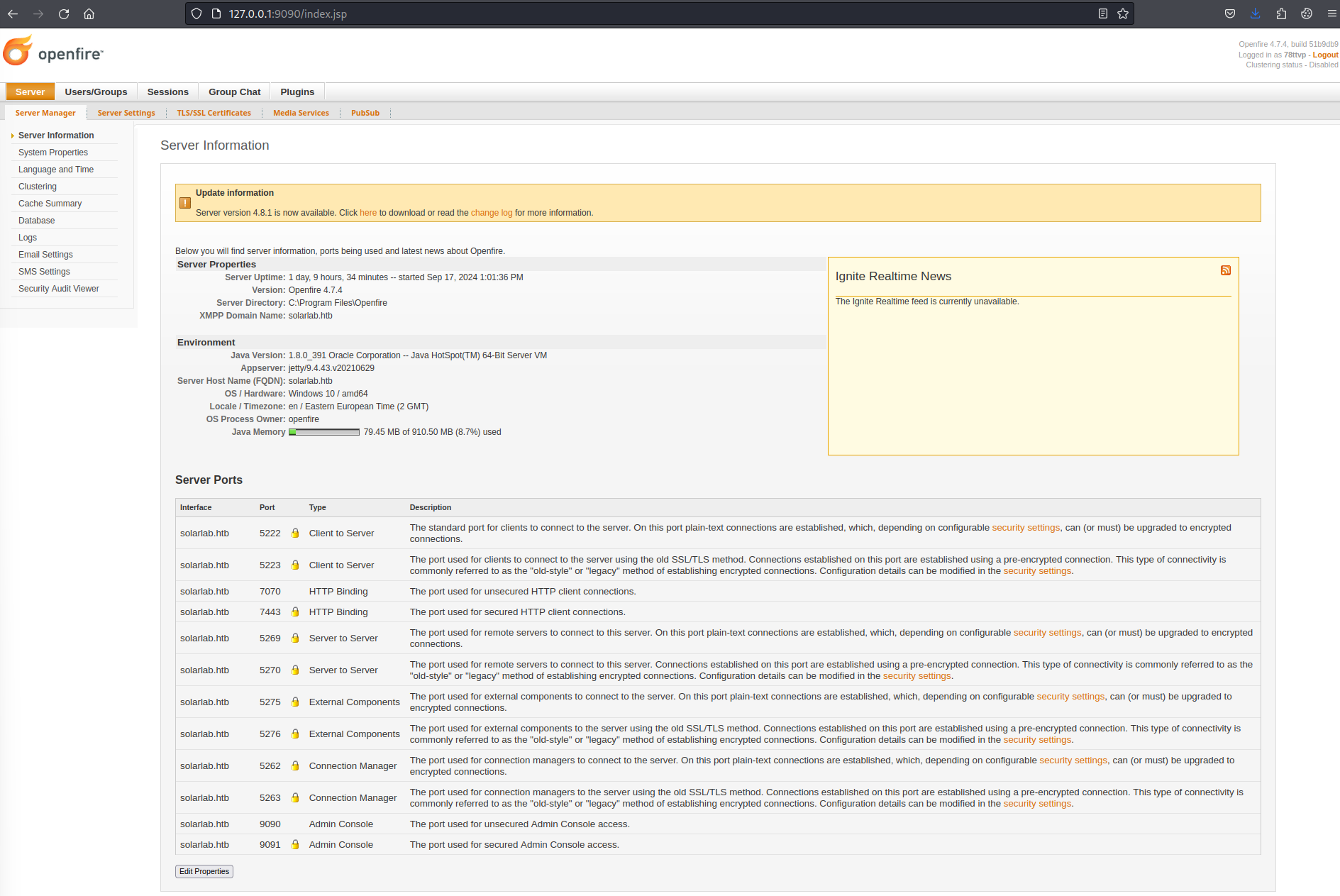This screenshot has height=896, width=1340.
Task: Open the browser downloads panel
Action: (x=1256, y=13)
